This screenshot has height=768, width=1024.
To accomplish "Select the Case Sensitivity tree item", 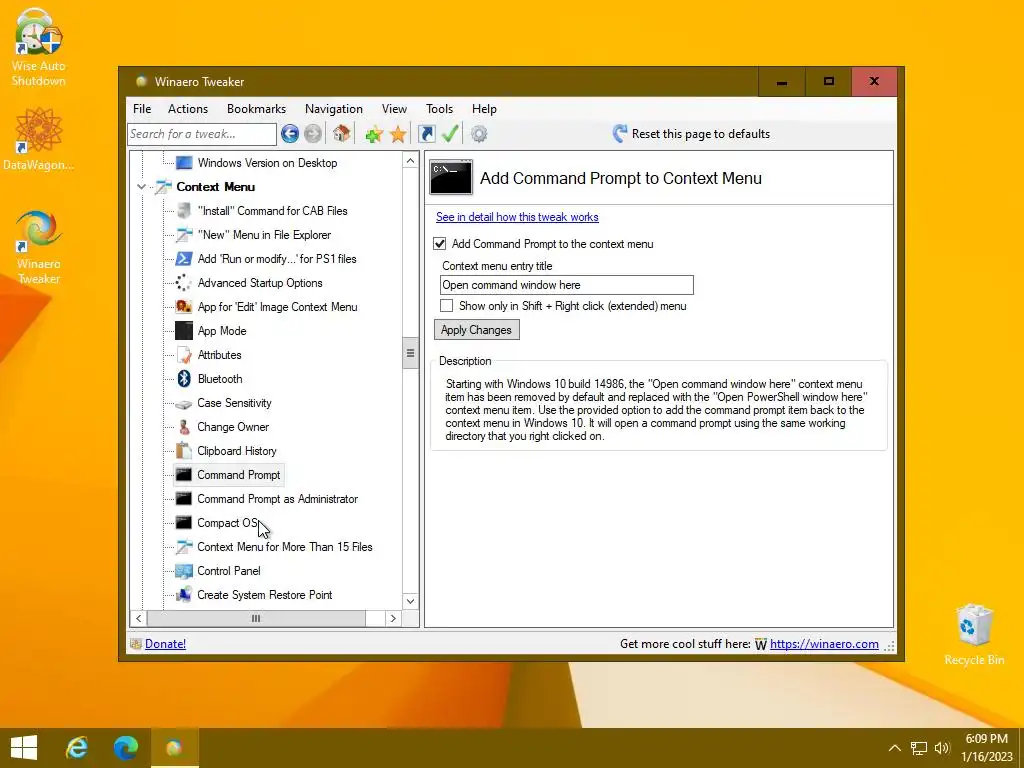I will 234,403.
